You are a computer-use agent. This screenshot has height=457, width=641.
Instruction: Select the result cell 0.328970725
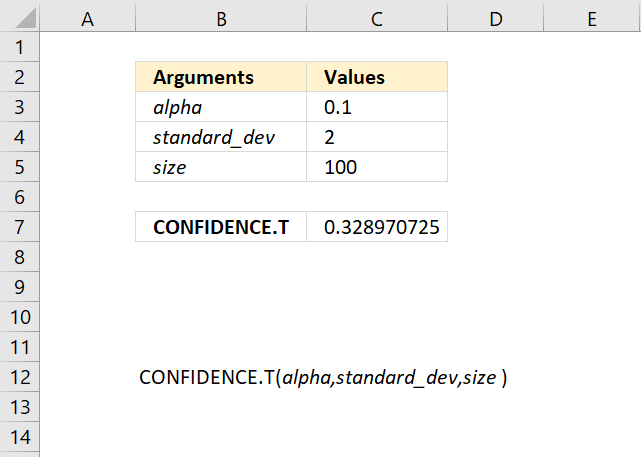click(377, 227)
